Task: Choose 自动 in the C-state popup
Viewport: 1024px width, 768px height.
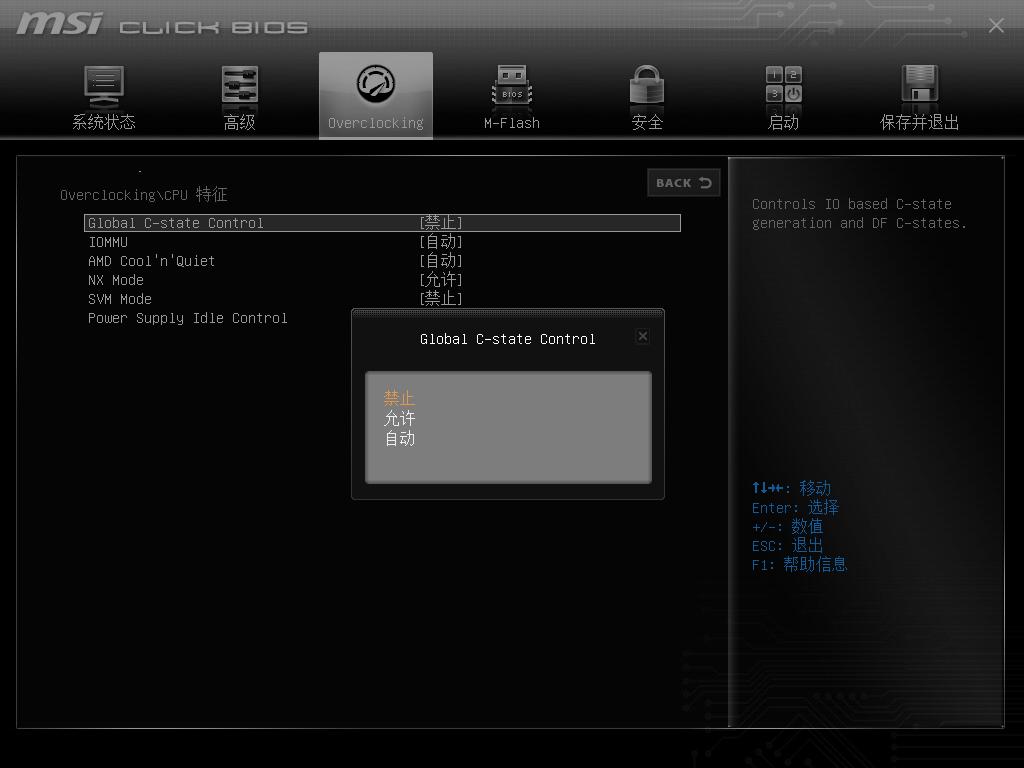Action: (x=399, y=438)
